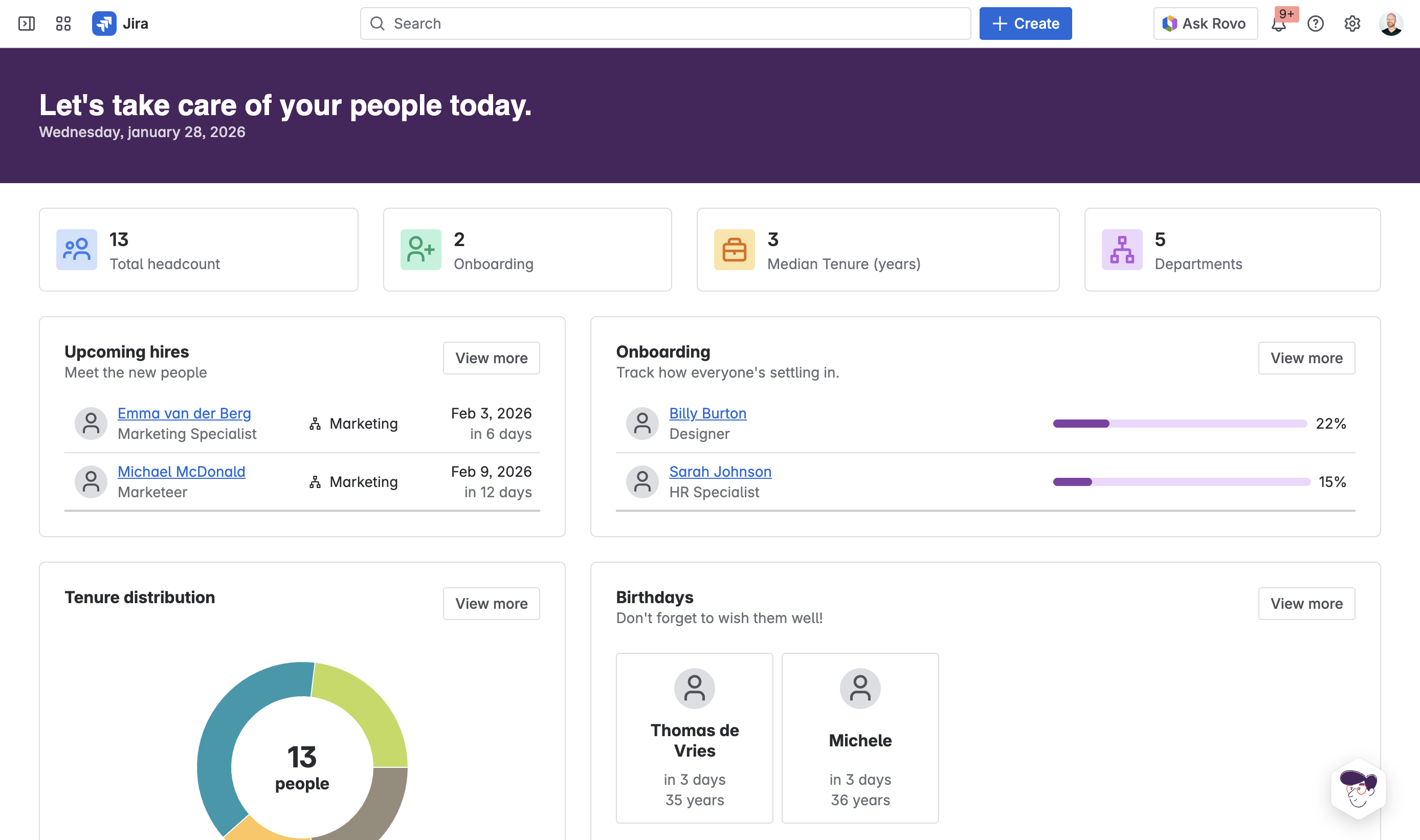1420x840 pixels.
Task: Click Billy Burton's onboarding progress bar
Action: (1180, 424)
